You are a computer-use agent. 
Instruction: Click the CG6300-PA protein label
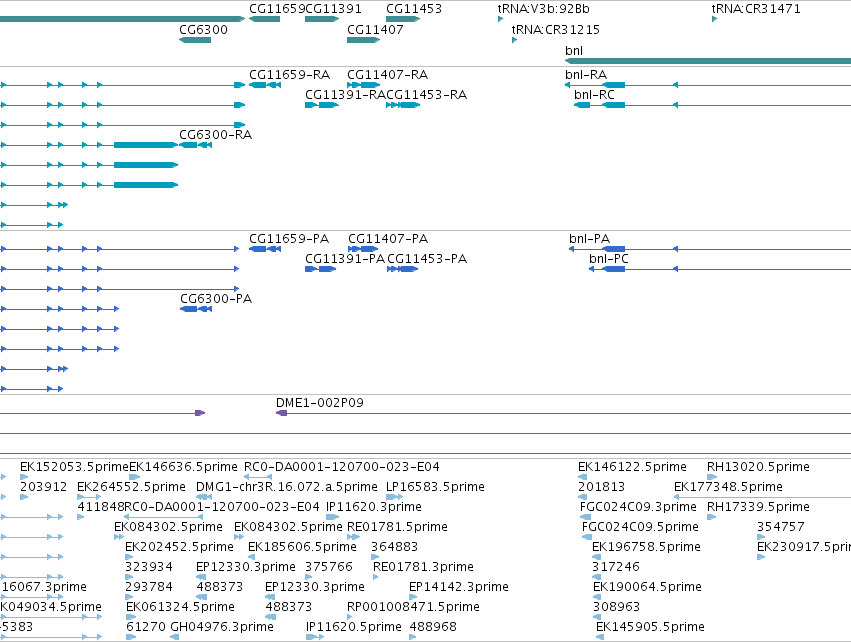click(x=216, y=298)
